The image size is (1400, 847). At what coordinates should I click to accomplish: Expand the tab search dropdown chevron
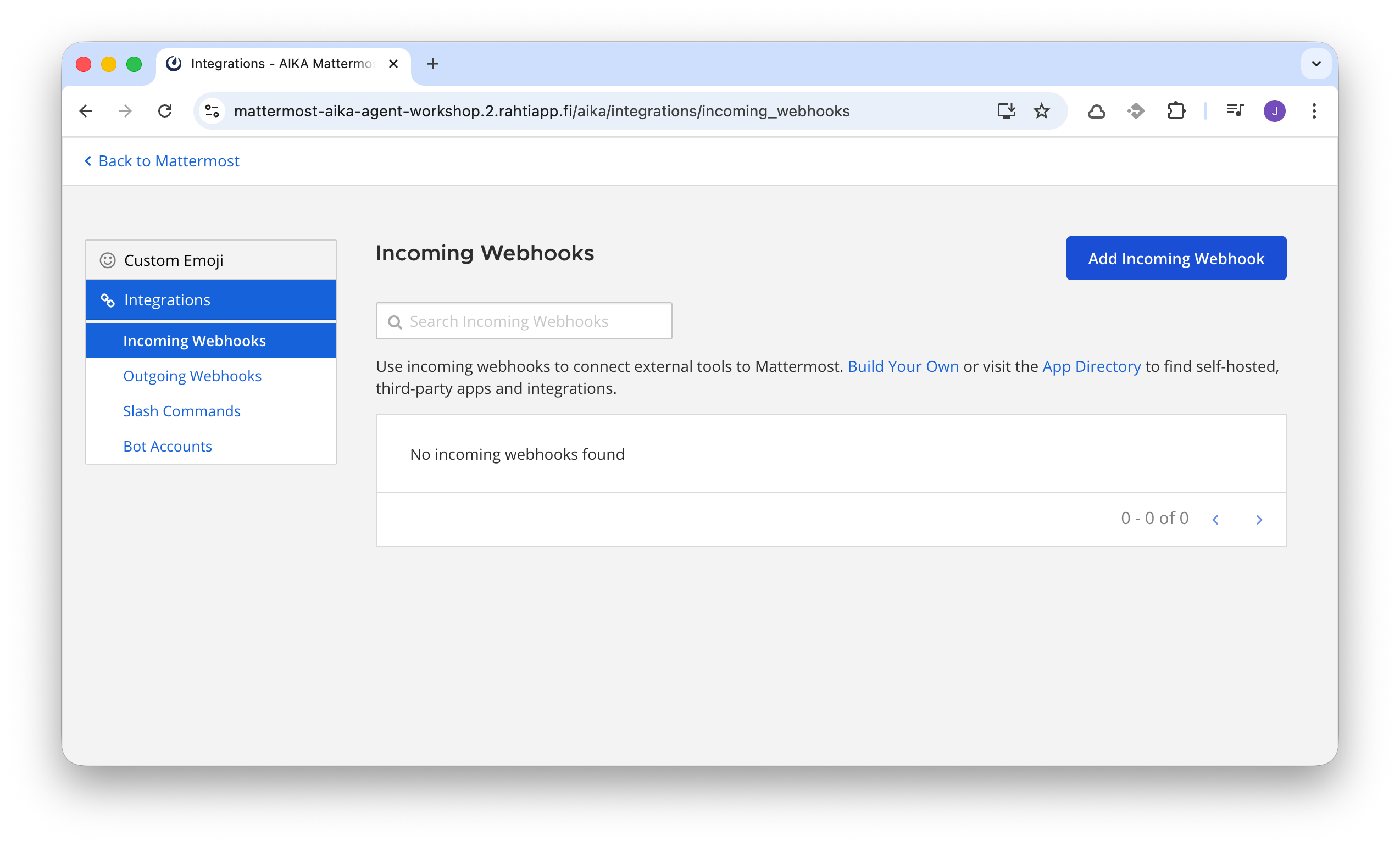click(x=1316, y=64)
